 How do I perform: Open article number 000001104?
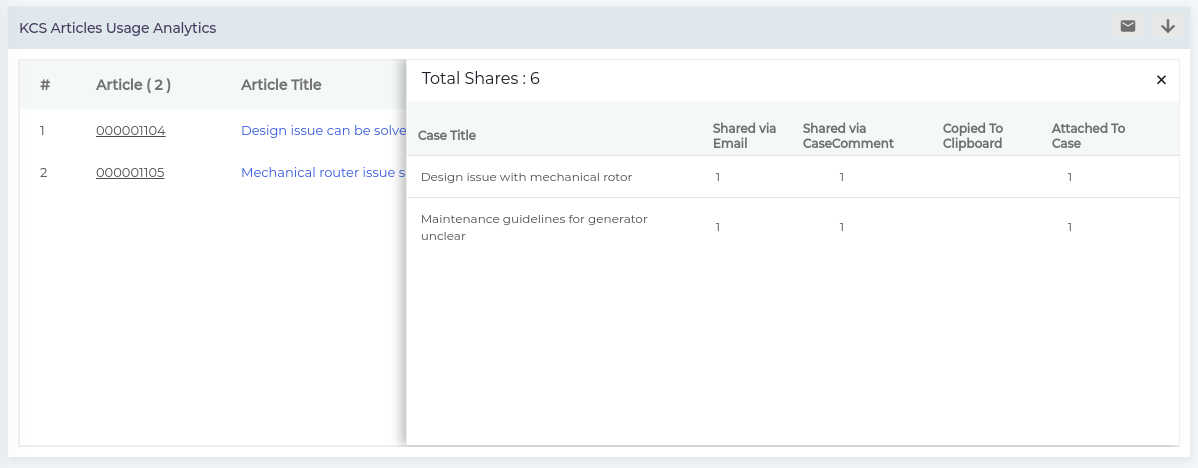tap(131, 131)
